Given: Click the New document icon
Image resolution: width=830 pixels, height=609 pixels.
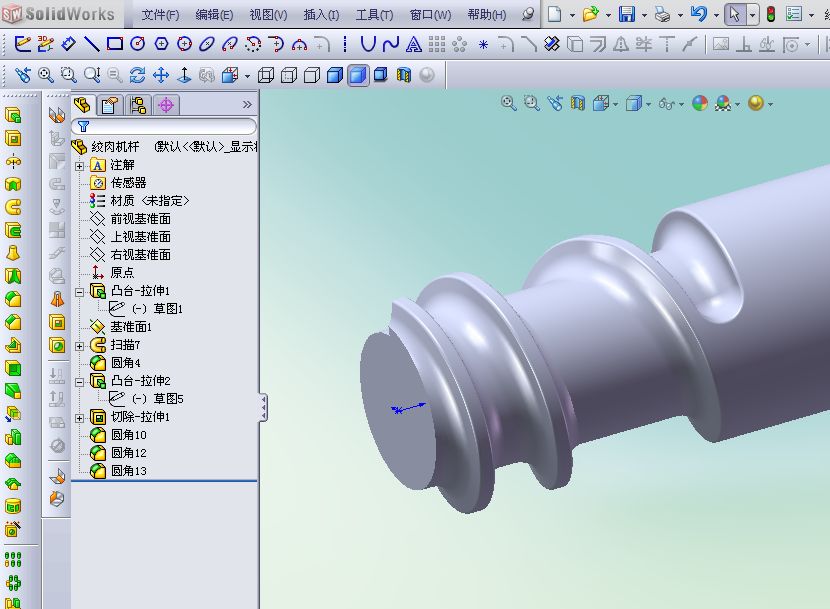Looking at the screenshot, I should tap(554, 14).
